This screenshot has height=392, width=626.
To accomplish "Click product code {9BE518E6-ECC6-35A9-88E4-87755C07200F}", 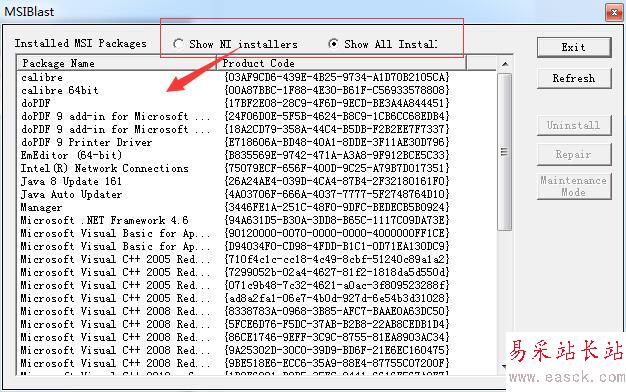I will point(337,363).
